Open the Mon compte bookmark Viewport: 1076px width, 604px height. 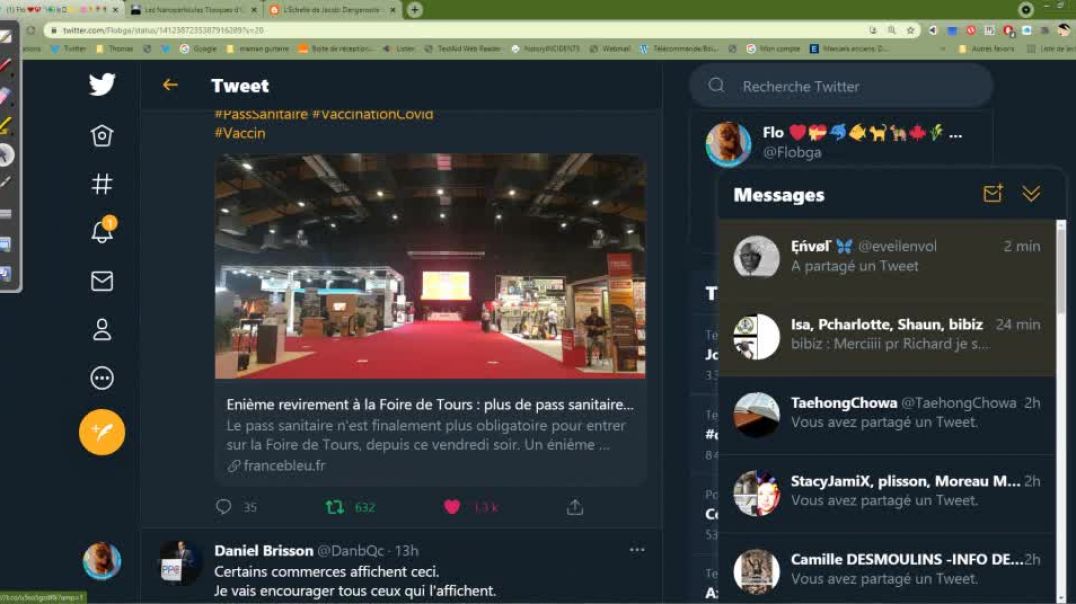(773, 49)
